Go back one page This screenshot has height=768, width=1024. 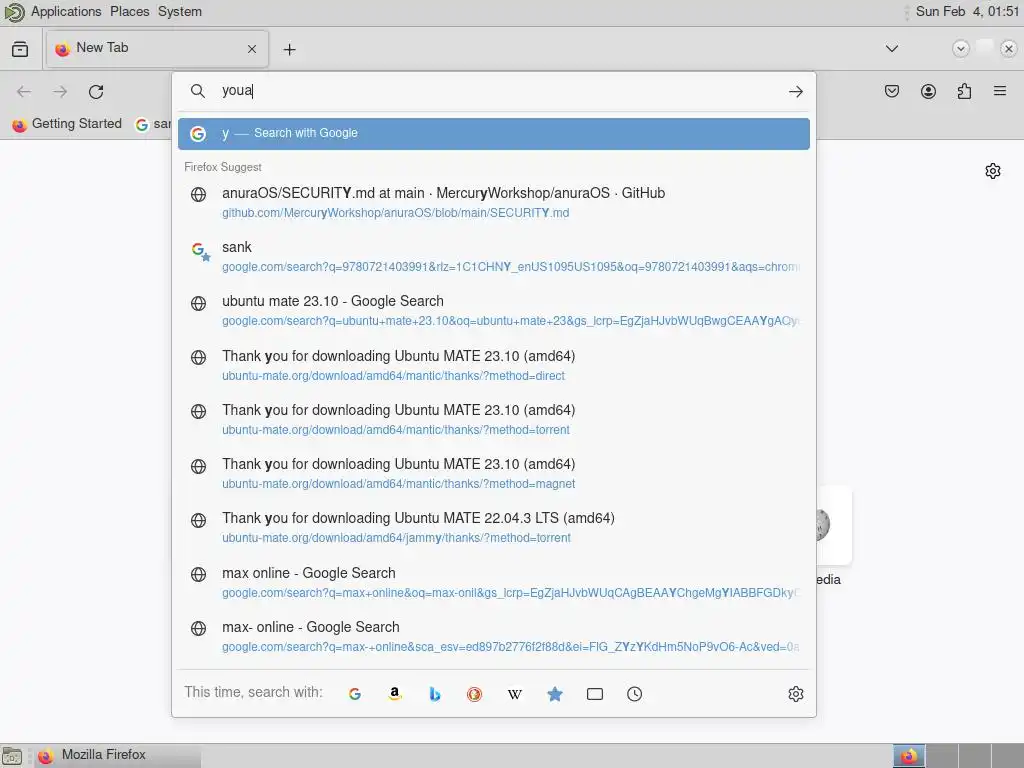click(24, 91)
